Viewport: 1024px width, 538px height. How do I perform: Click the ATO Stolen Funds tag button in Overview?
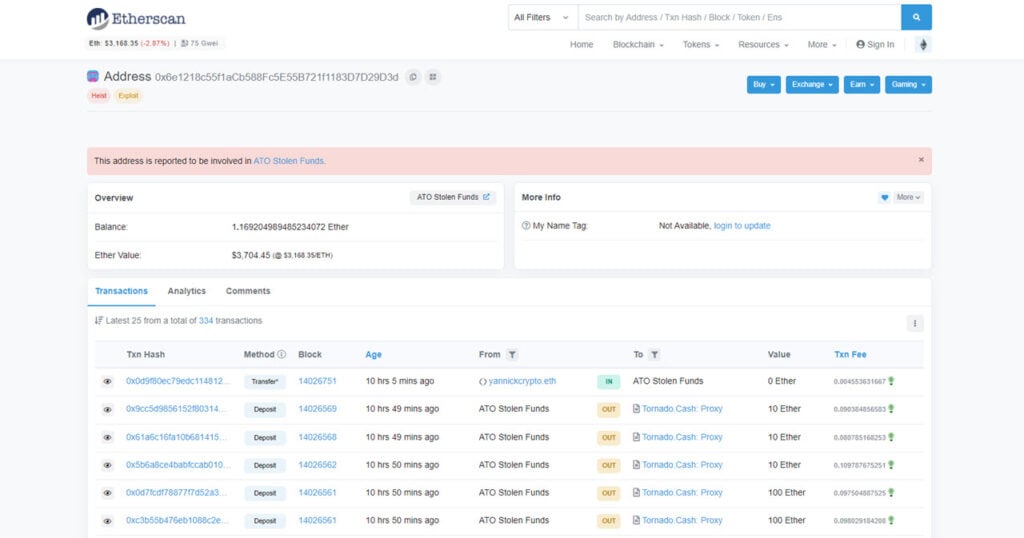(x=453, y=197)
